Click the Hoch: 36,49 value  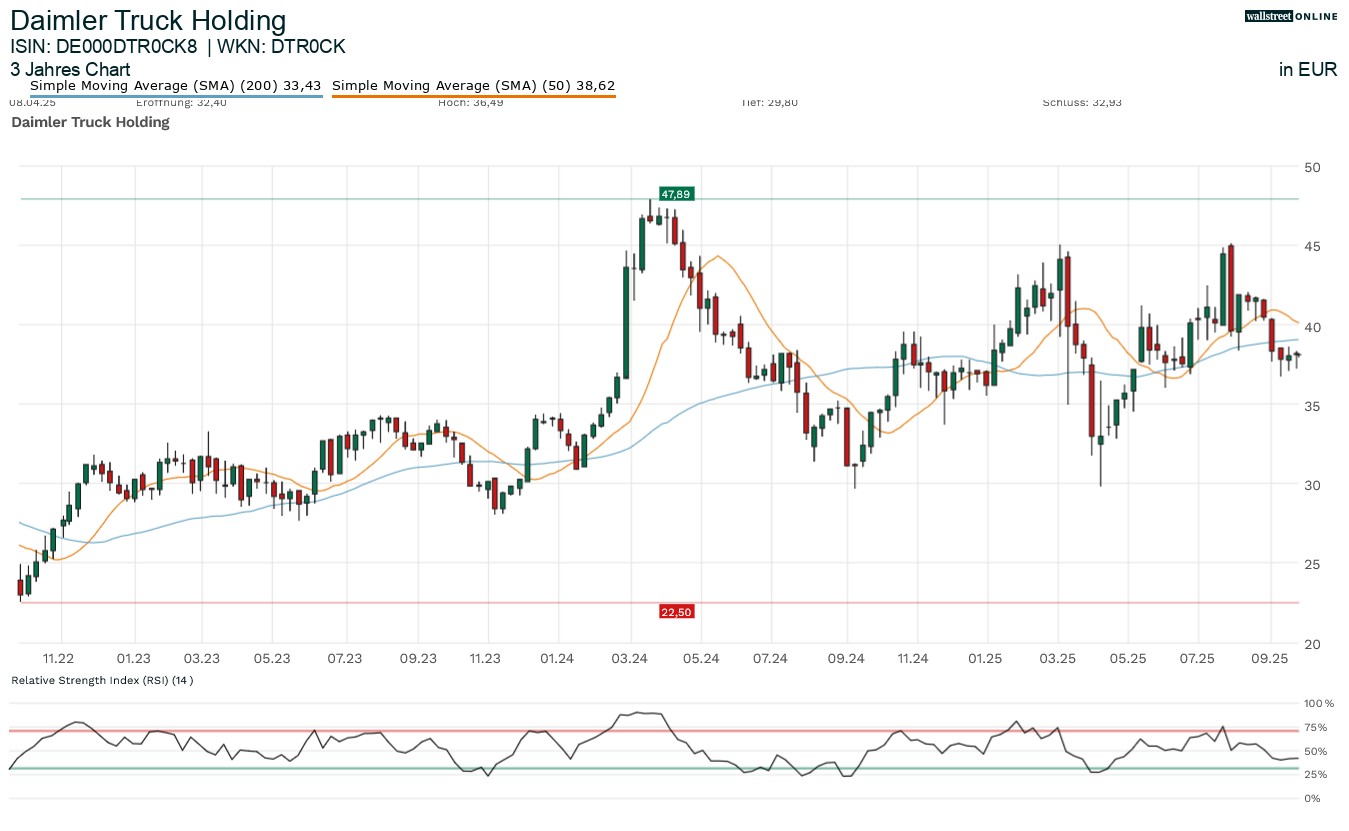[470, 102]
